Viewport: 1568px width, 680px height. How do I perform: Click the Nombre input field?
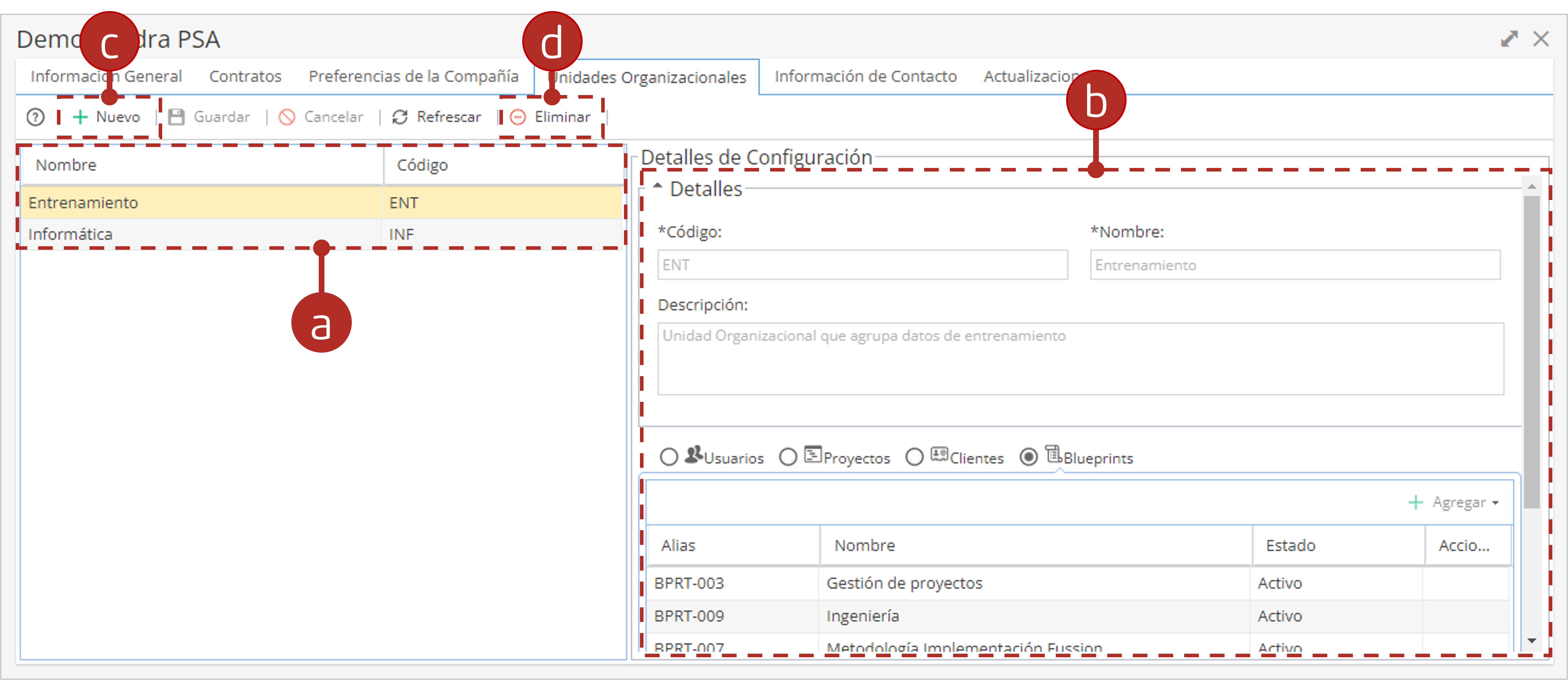pyautogui.click(x=1295, y=265)
